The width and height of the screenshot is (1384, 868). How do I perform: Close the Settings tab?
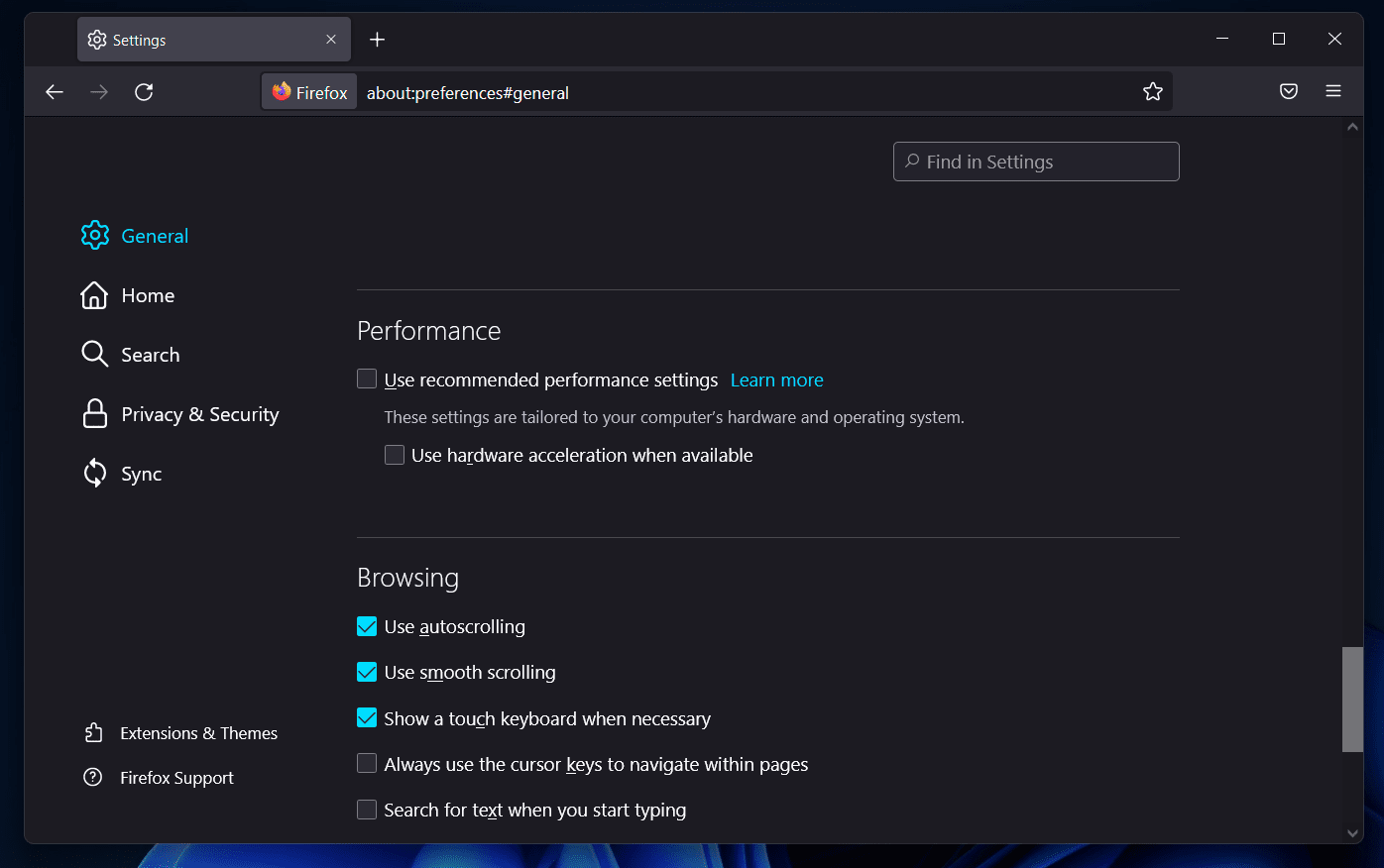(x=331, y=40)
